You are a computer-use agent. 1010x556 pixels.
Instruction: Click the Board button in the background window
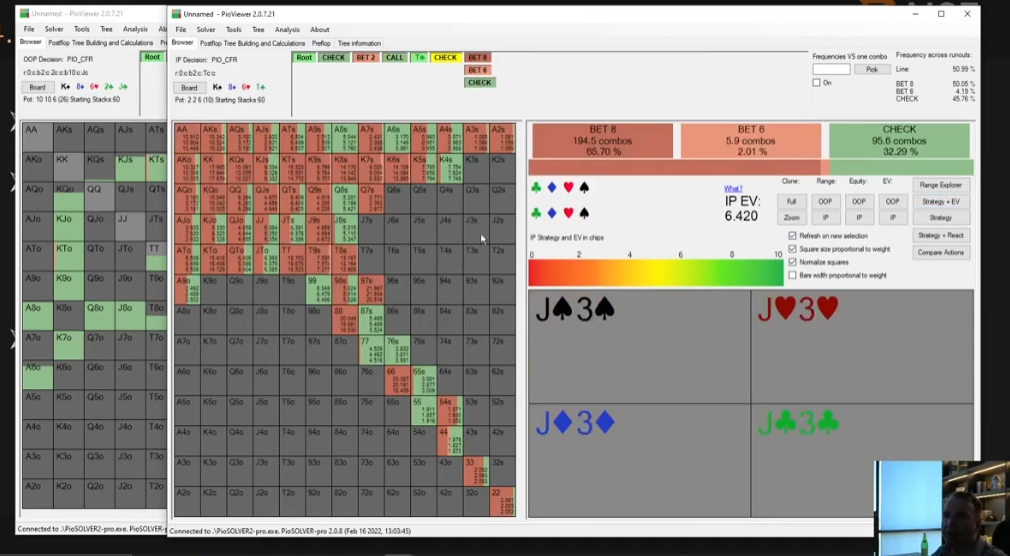(x=37, y=87)
